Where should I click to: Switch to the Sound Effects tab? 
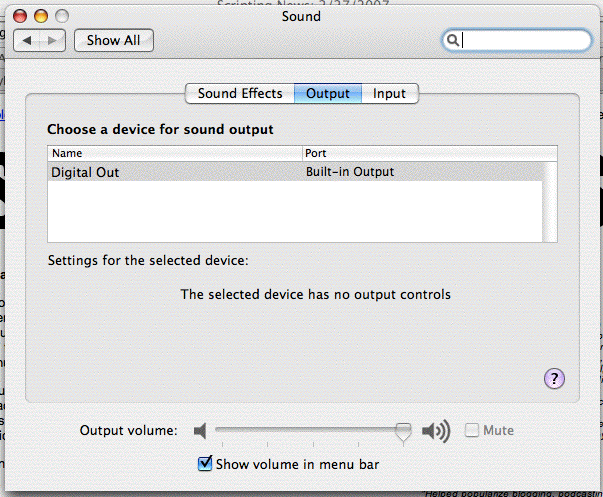pyautogui.click(x=240, y=94)
